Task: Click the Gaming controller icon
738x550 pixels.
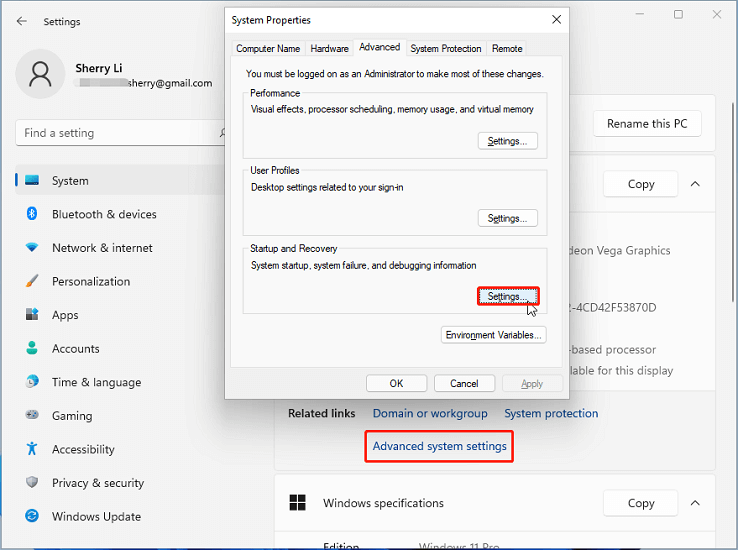Action: 32,415
